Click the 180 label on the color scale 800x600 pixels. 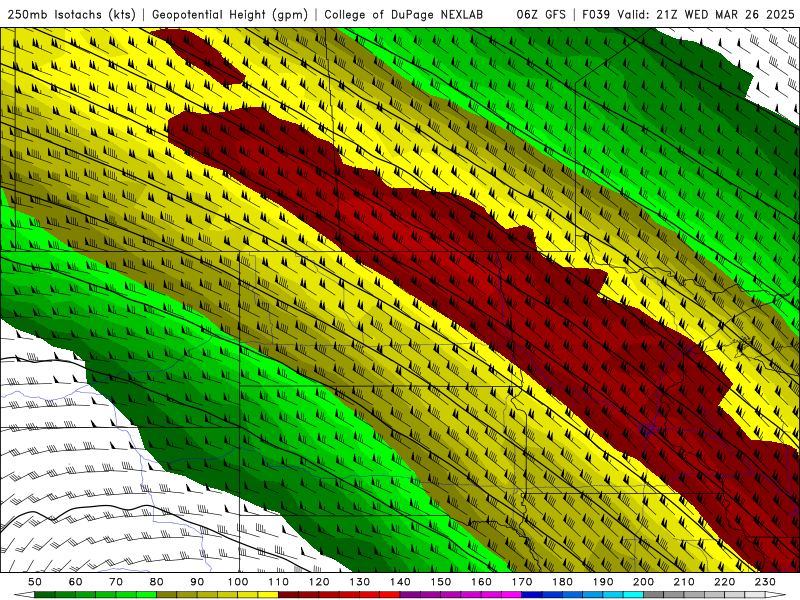tap(562, 582)
